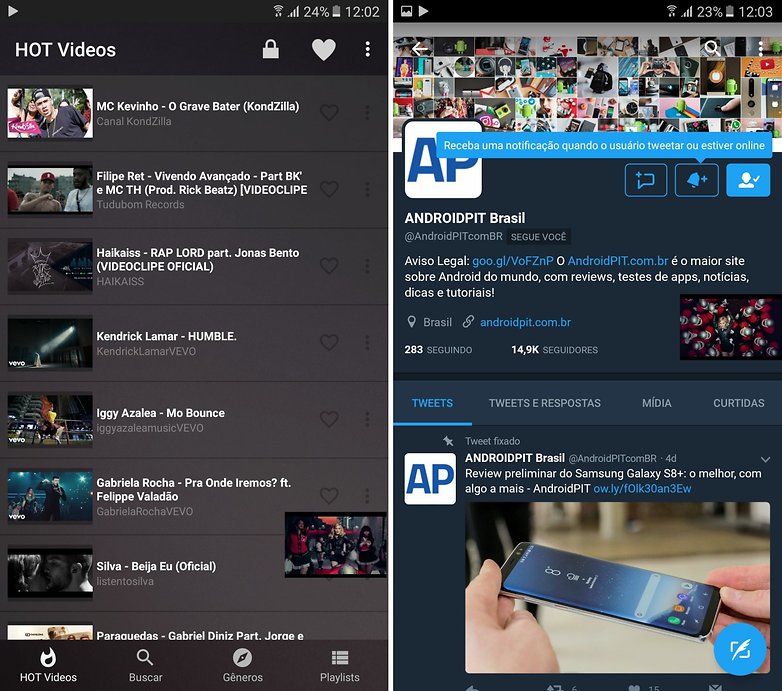Open options menu for Kendrick Lamar HUMBLE.

pyautogui.click(x=368, y=343)
